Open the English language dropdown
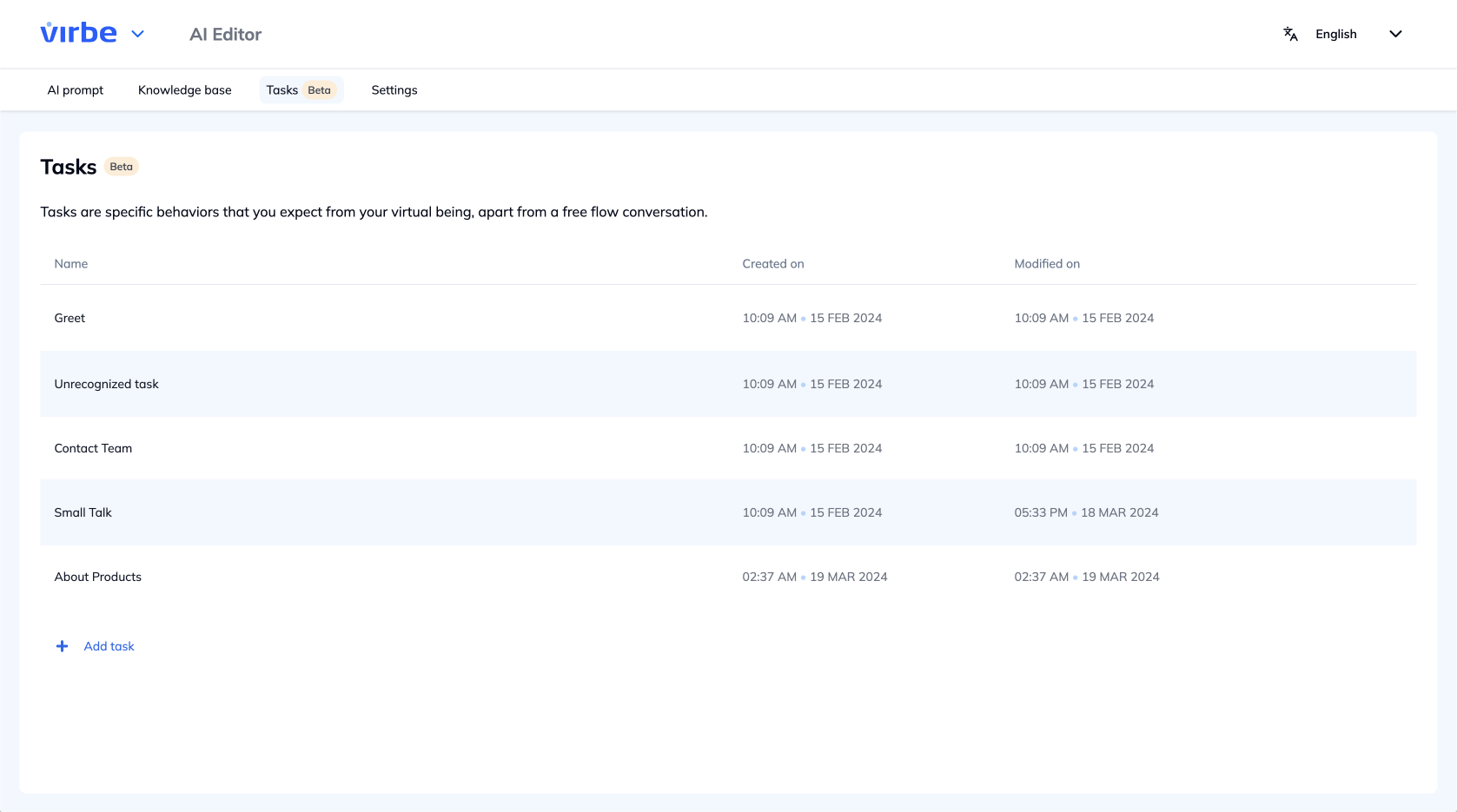 [x=1335, y=34]
